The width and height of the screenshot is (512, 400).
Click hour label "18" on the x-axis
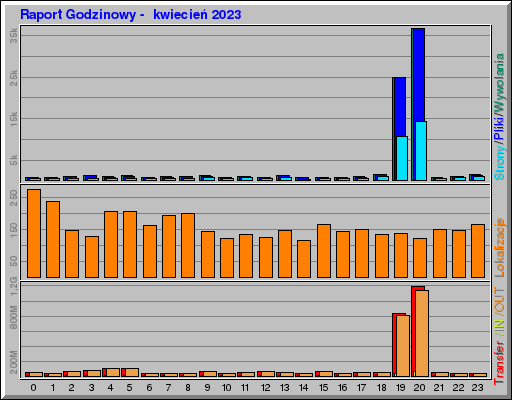[x=381, y=388]
